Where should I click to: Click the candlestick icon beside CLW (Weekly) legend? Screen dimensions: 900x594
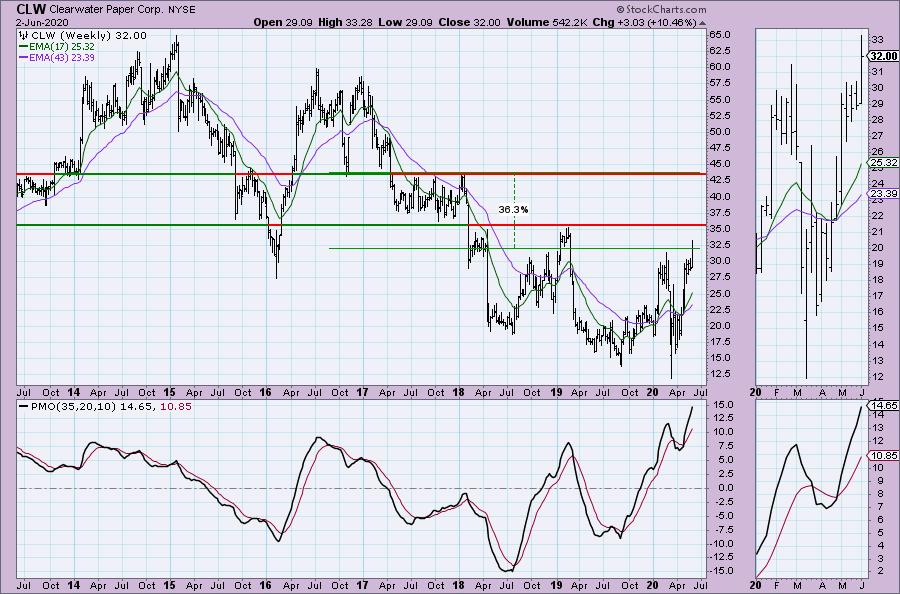[x=24, y=36]
